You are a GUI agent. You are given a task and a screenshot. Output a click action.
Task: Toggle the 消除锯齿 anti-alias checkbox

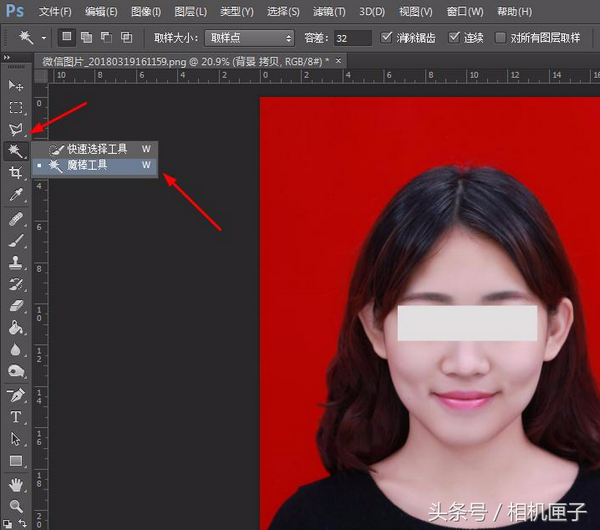386,38
